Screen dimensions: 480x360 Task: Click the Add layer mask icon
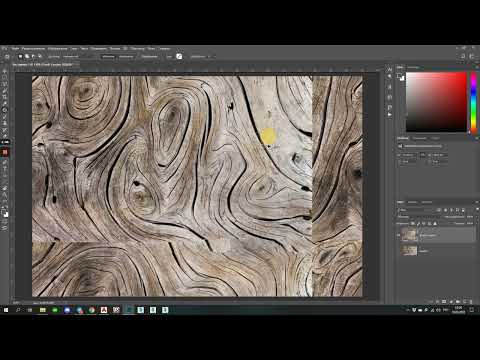(x=444, y=301)
